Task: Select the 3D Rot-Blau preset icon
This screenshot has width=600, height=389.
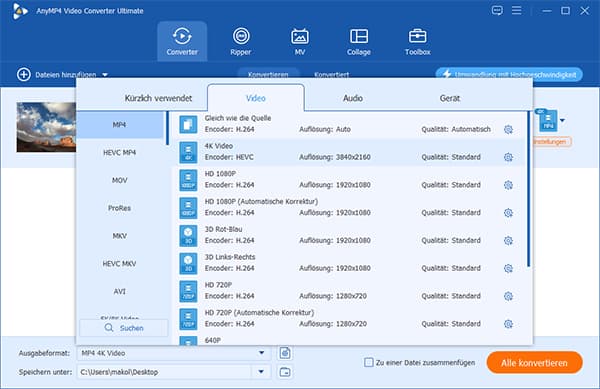Action: (188, 236)
